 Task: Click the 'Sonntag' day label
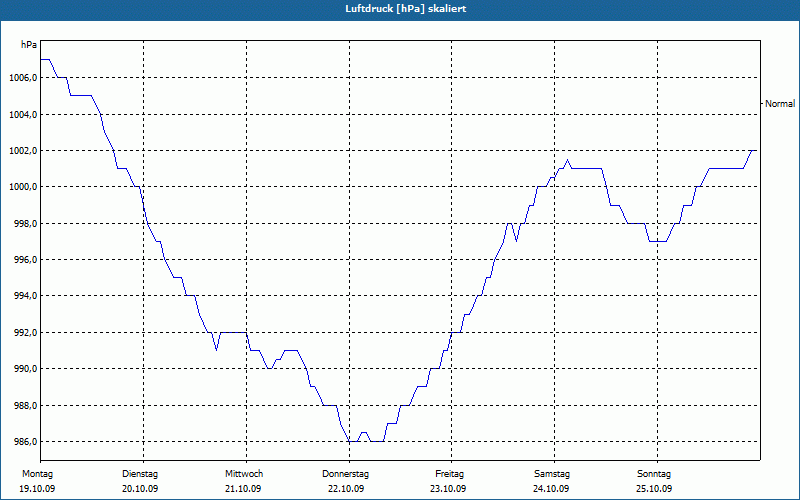(654, 474)
